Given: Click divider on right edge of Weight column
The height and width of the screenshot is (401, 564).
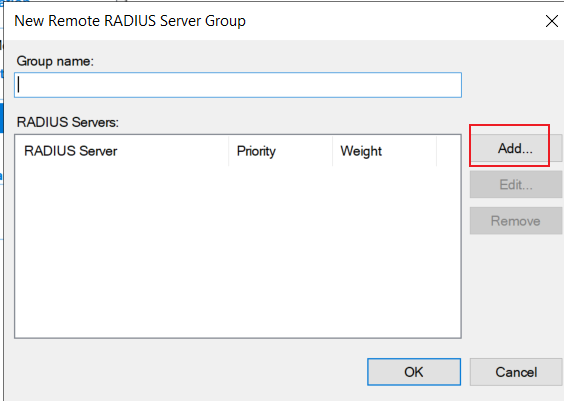Looking at the screenshot, I should pos(436,151).
